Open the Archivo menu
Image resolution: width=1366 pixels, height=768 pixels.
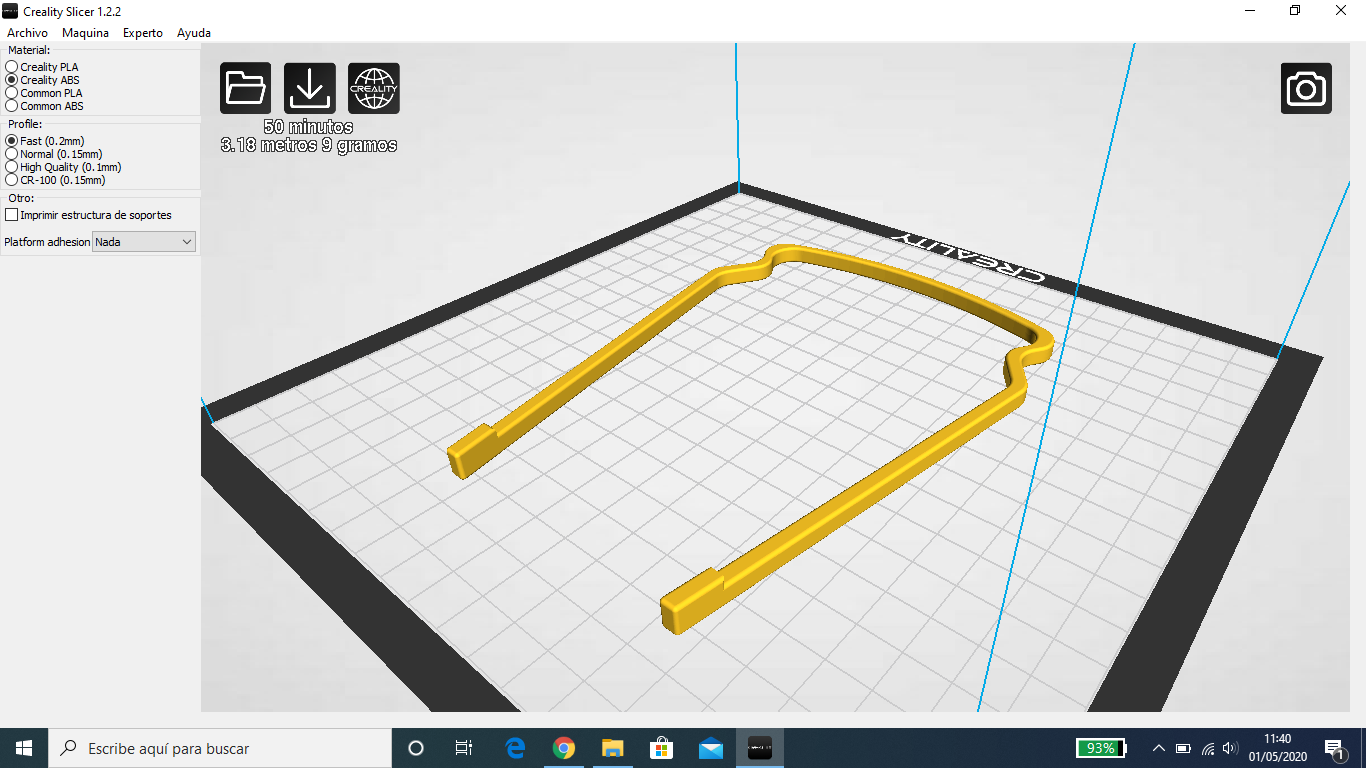click(27, 33)
